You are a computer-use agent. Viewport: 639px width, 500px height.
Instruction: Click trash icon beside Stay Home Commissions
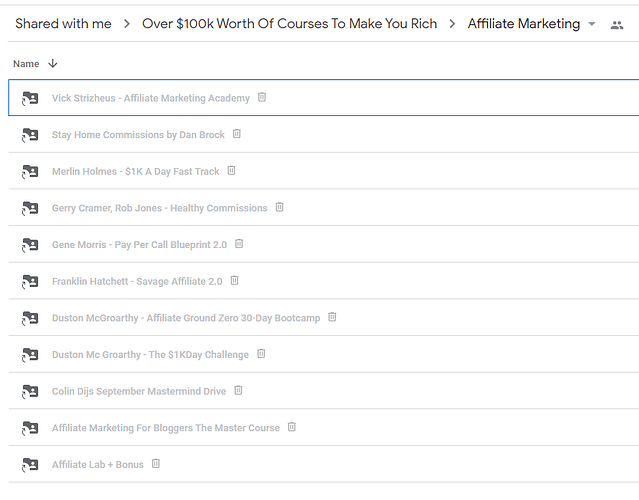(x=237, y=134)
